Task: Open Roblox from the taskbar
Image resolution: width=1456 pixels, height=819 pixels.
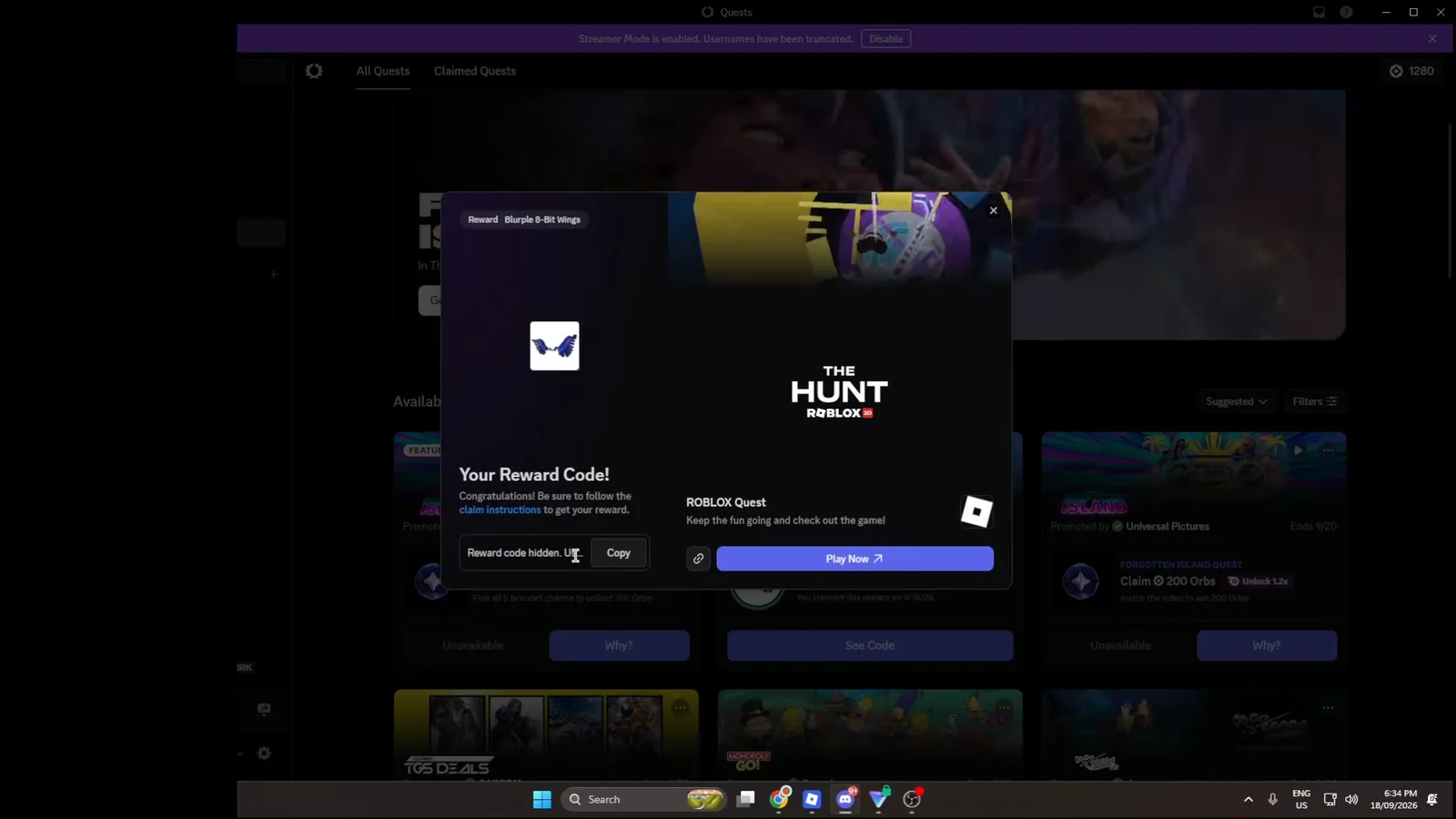Action: [x=812, y=799]
